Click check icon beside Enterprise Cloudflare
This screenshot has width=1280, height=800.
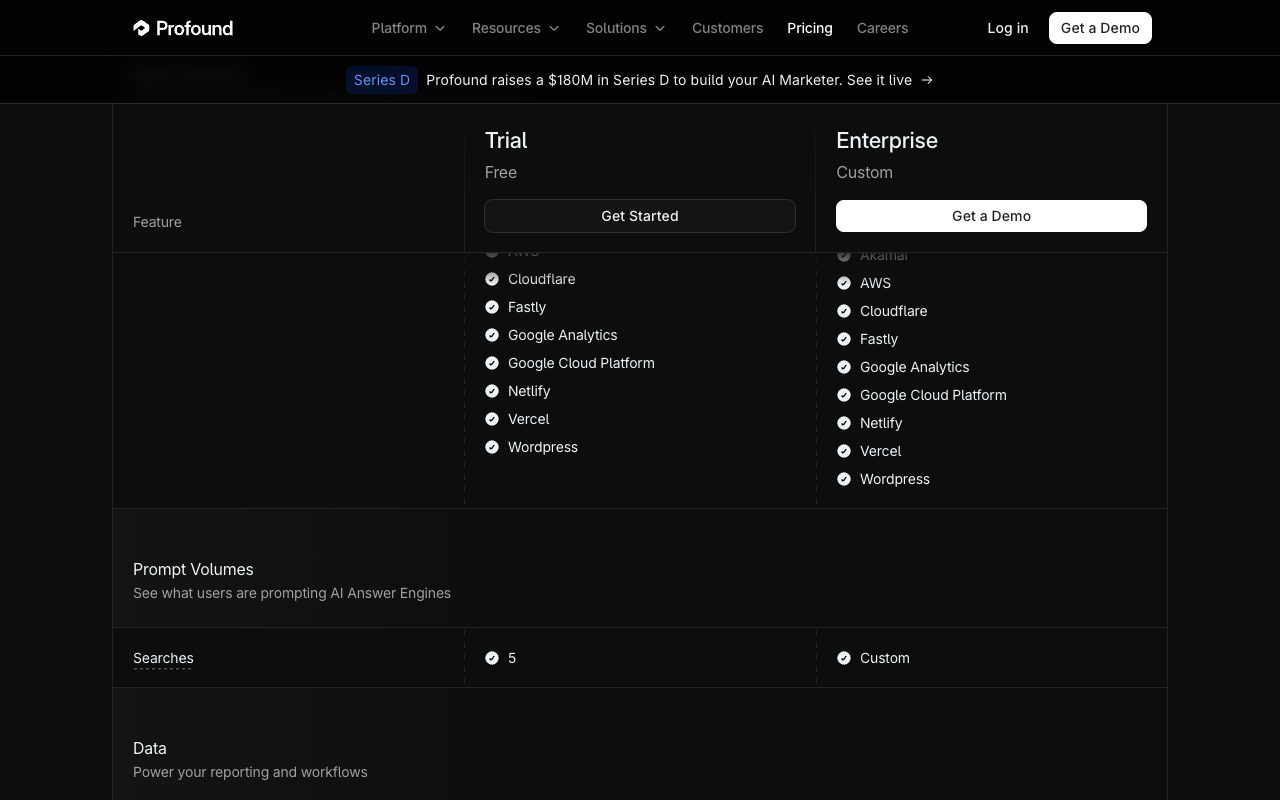pyautogui.click(x=844, y=311)
